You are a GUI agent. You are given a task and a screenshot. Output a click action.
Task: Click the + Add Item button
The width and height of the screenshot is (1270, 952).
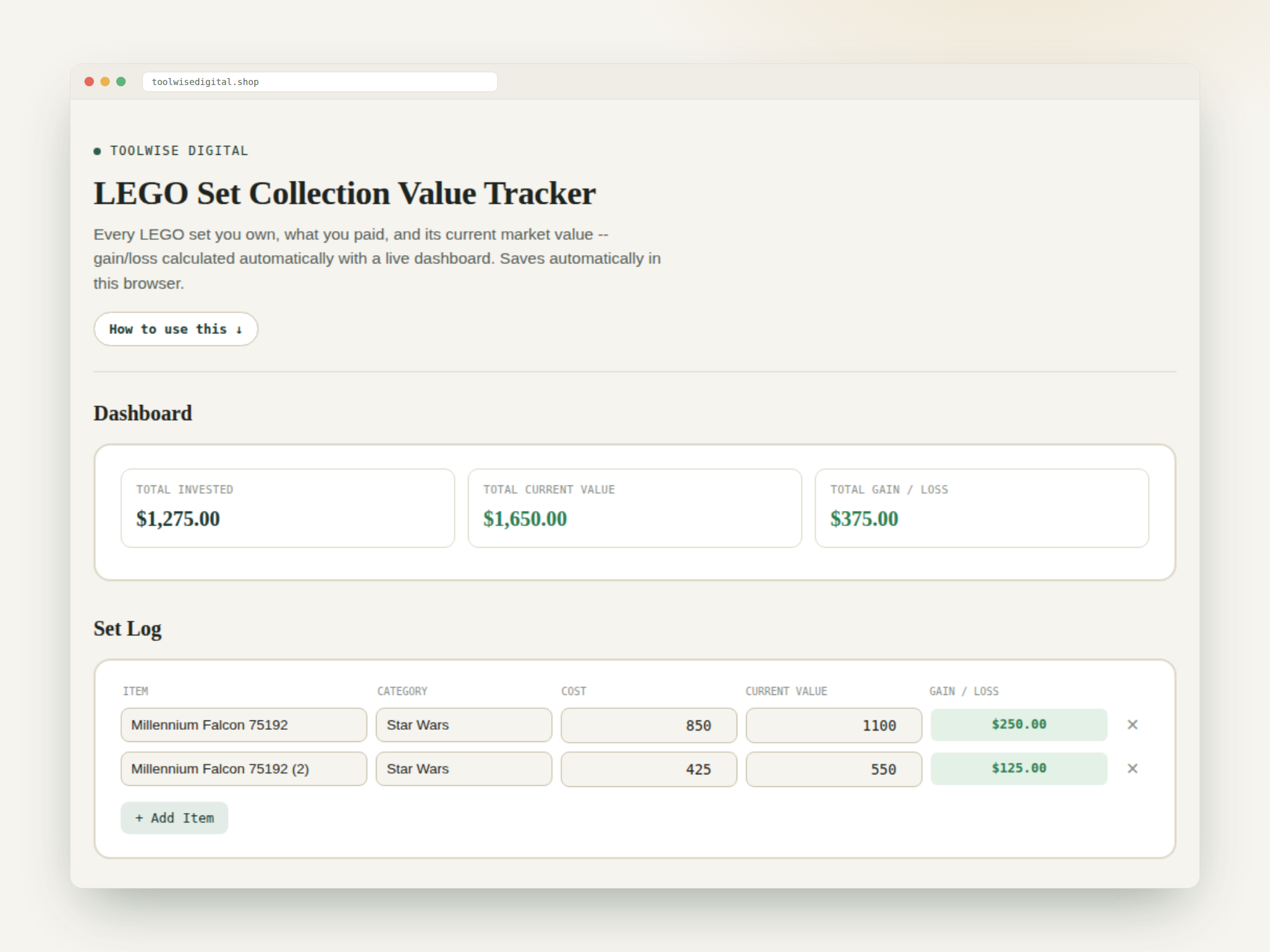tap(175, 818)
